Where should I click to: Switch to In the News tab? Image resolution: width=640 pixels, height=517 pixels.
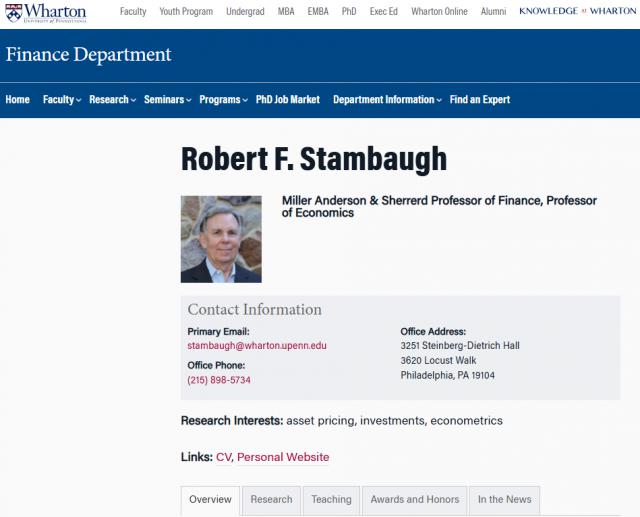click(x=504, y=500)
